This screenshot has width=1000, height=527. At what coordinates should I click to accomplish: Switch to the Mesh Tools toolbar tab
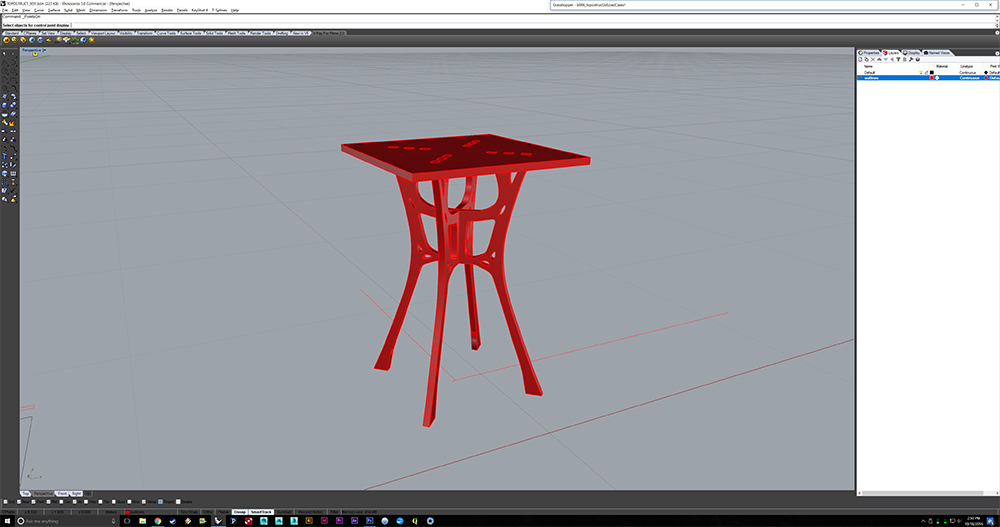click(237, 33)
